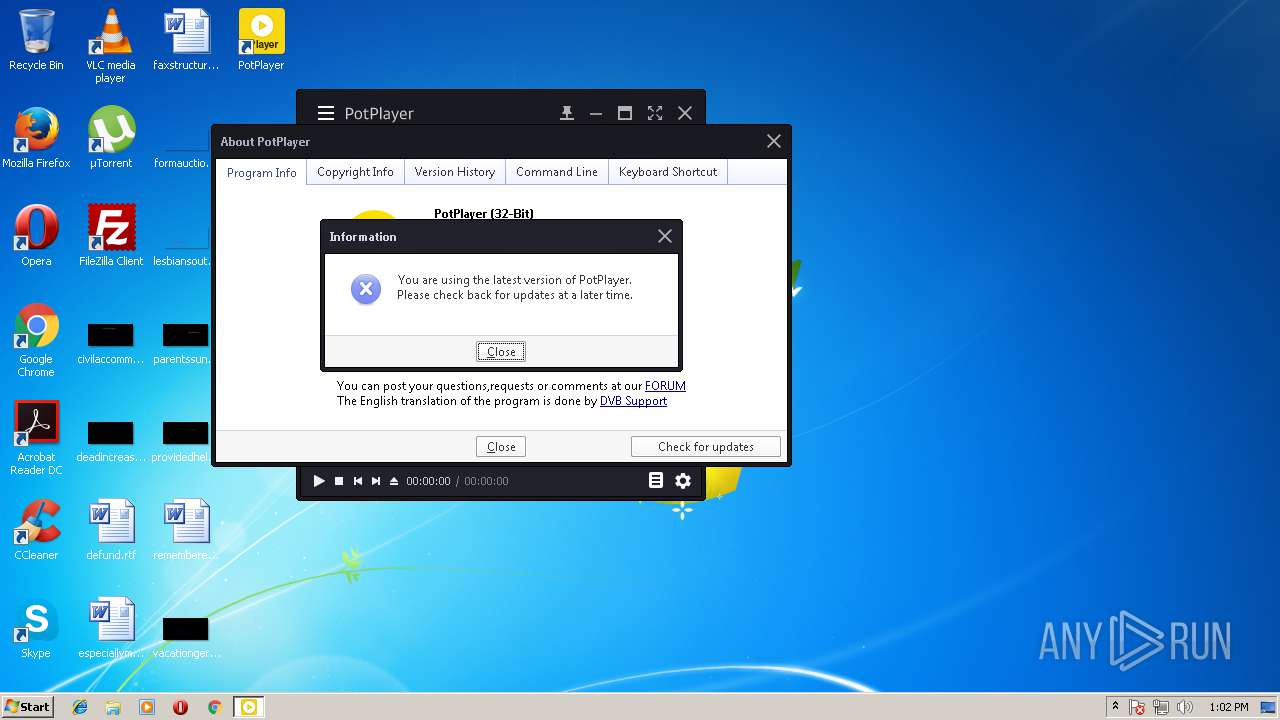Image resolution: width=1280 pixels, height=720 pixels.
Task: Select the faxstructur document icon
Action: coord(186,40)
